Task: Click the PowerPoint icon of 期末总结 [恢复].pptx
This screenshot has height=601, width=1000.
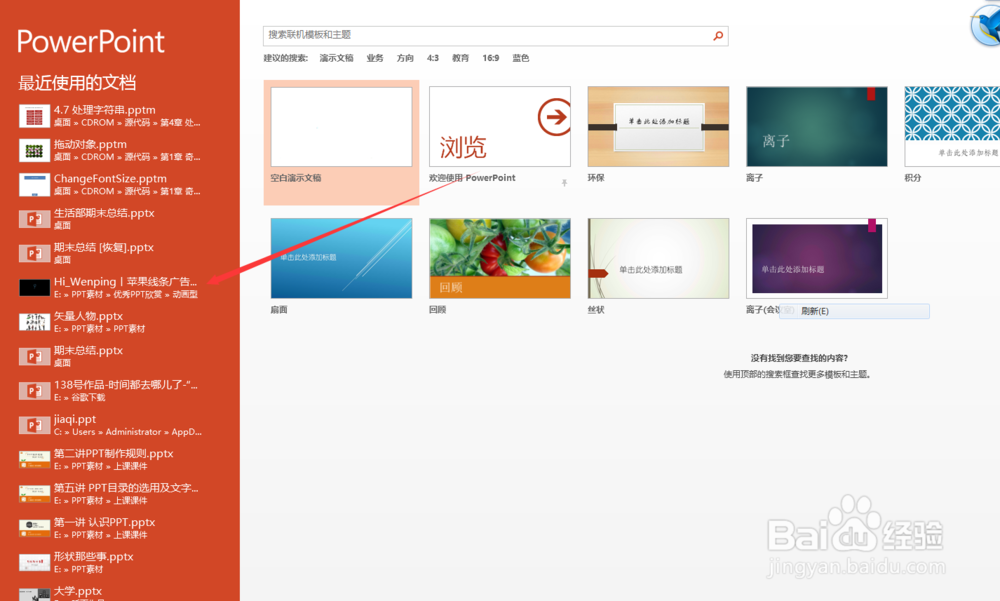Action: 34,254
